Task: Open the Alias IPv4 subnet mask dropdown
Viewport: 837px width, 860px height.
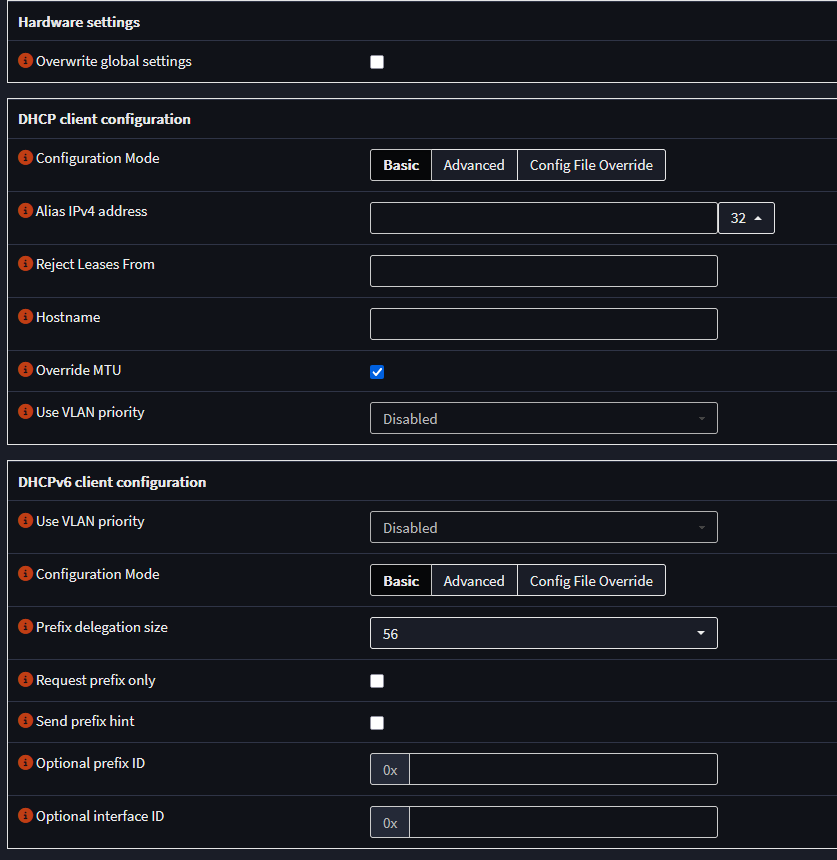Action: (746, 218)
